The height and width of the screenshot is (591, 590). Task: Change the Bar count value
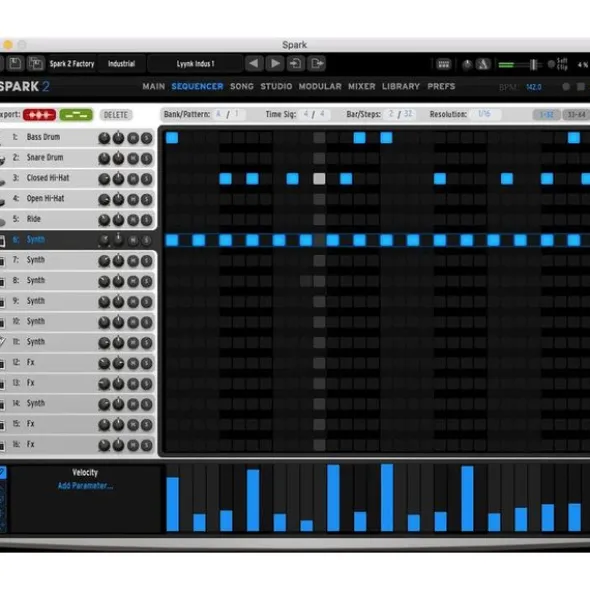(391, 114)
